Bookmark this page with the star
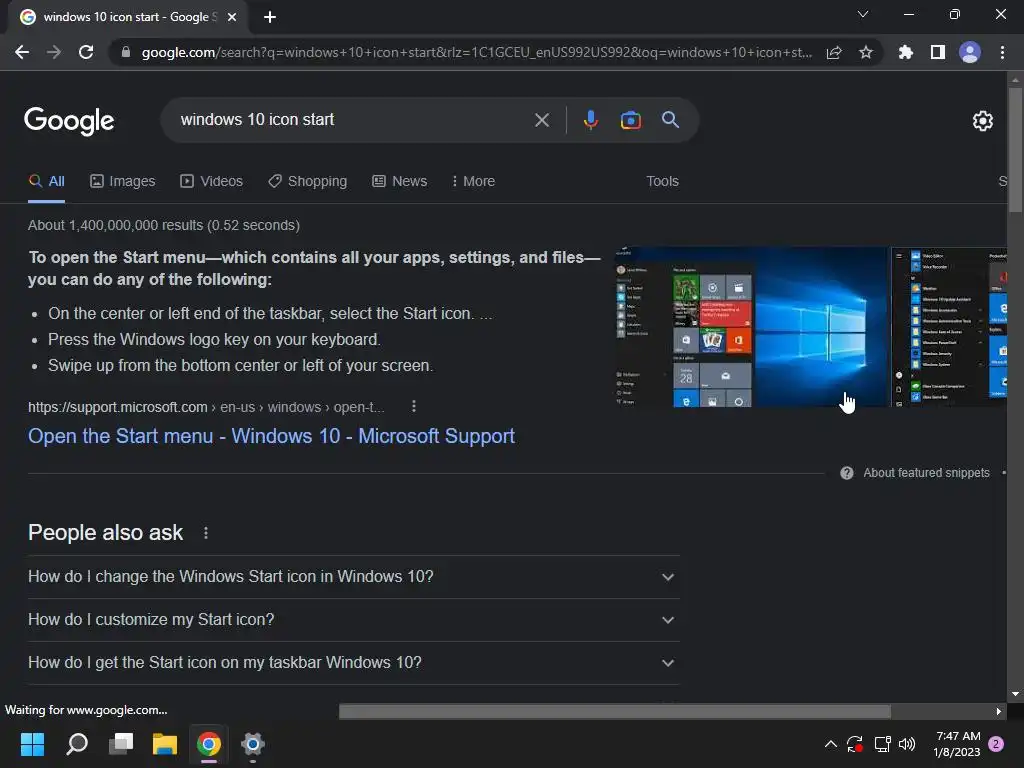This screenshot has width=1024, height=768. click(865, 52)
